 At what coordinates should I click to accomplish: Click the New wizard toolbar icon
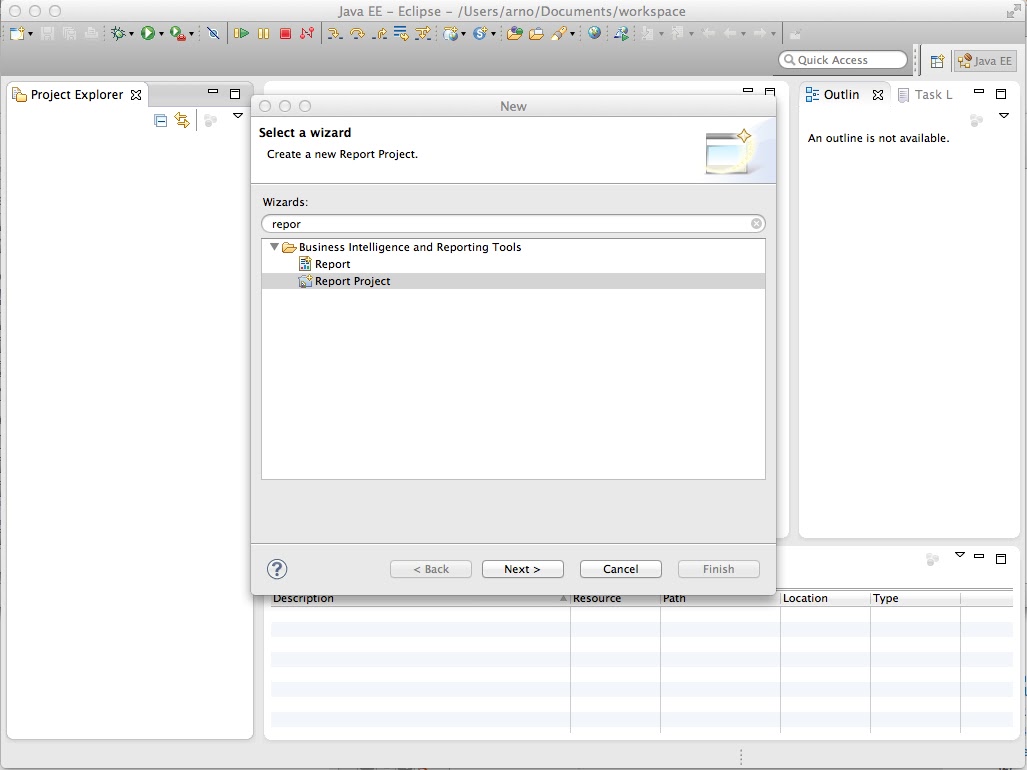pos(16,33)
